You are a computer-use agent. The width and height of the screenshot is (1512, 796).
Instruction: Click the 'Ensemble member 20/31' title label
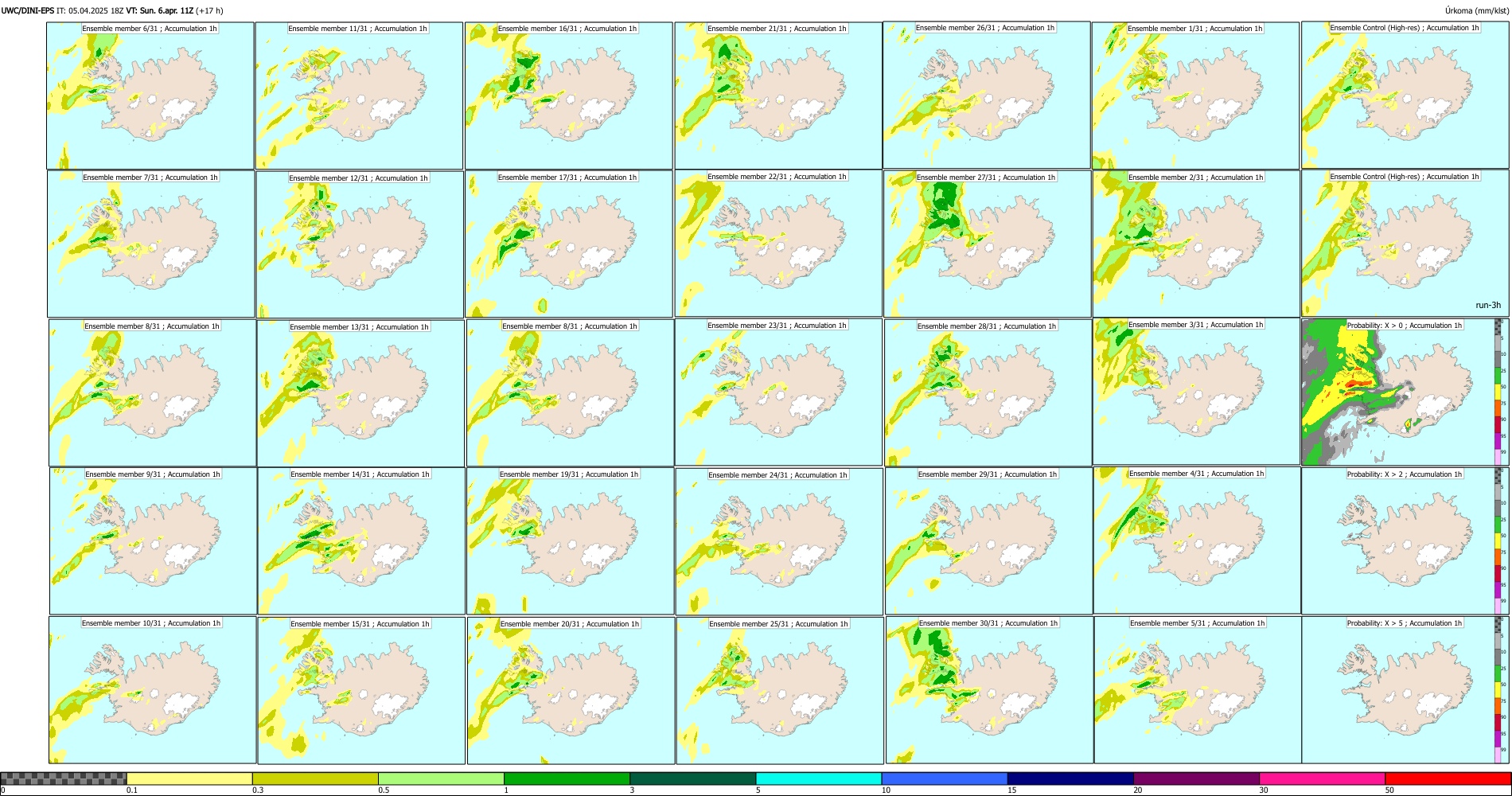click(570, 624)
